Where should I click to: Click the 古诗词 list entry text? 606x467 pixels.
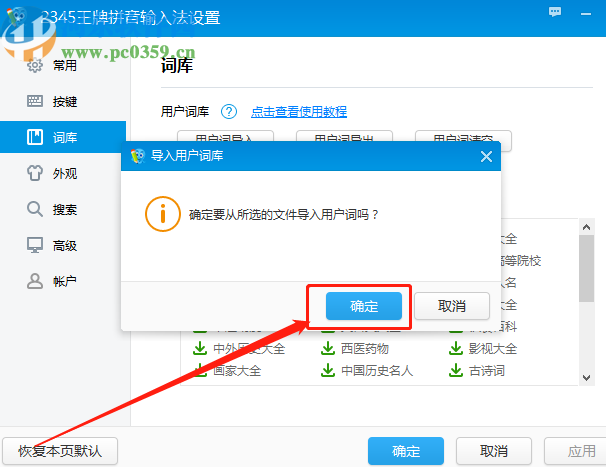coord(487,371)
